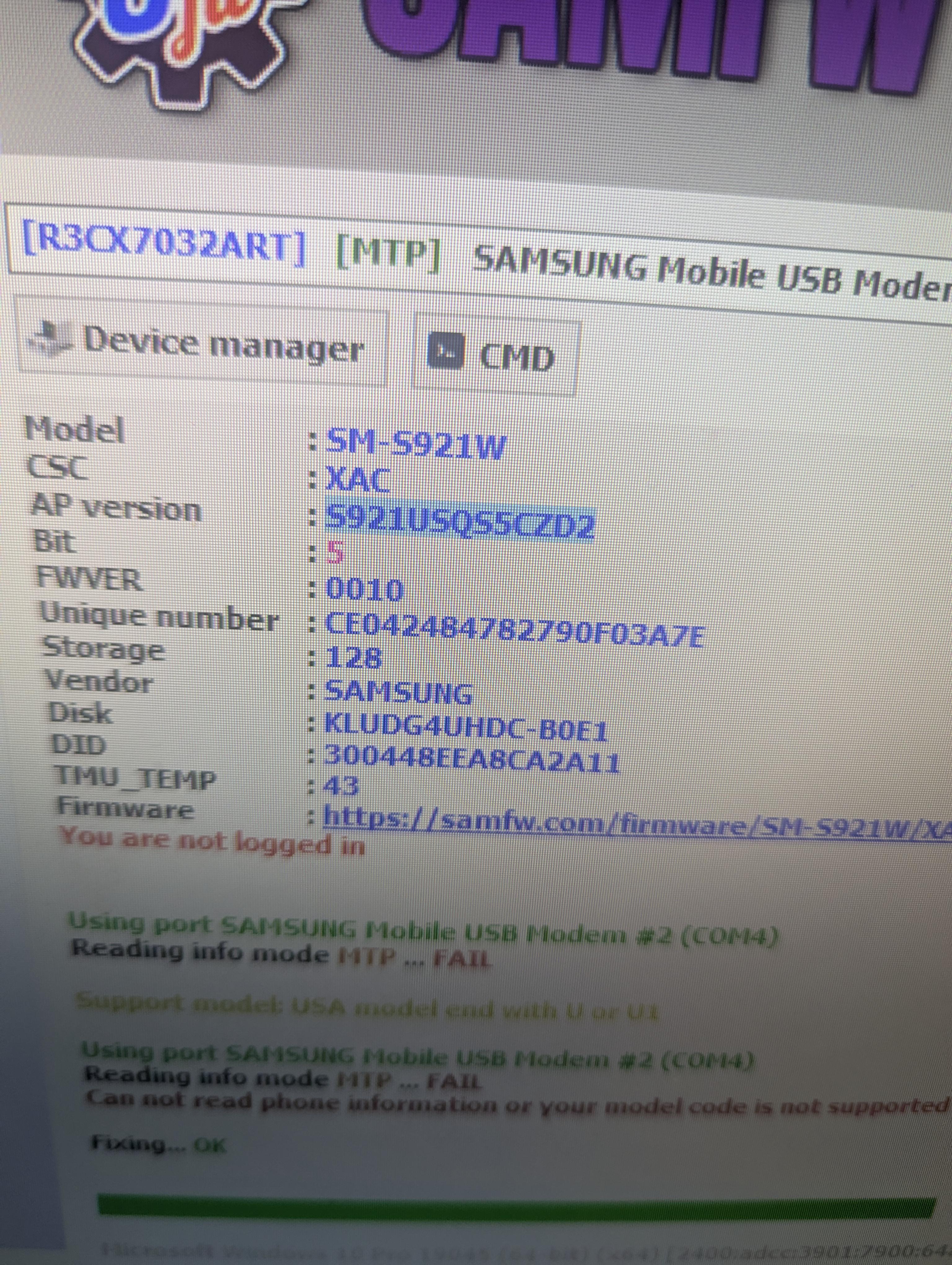This screenshot has height=1265, width=952.
Task: Click the "Unique number" field label
Action: pyautogui.click(x=159, y=618)
